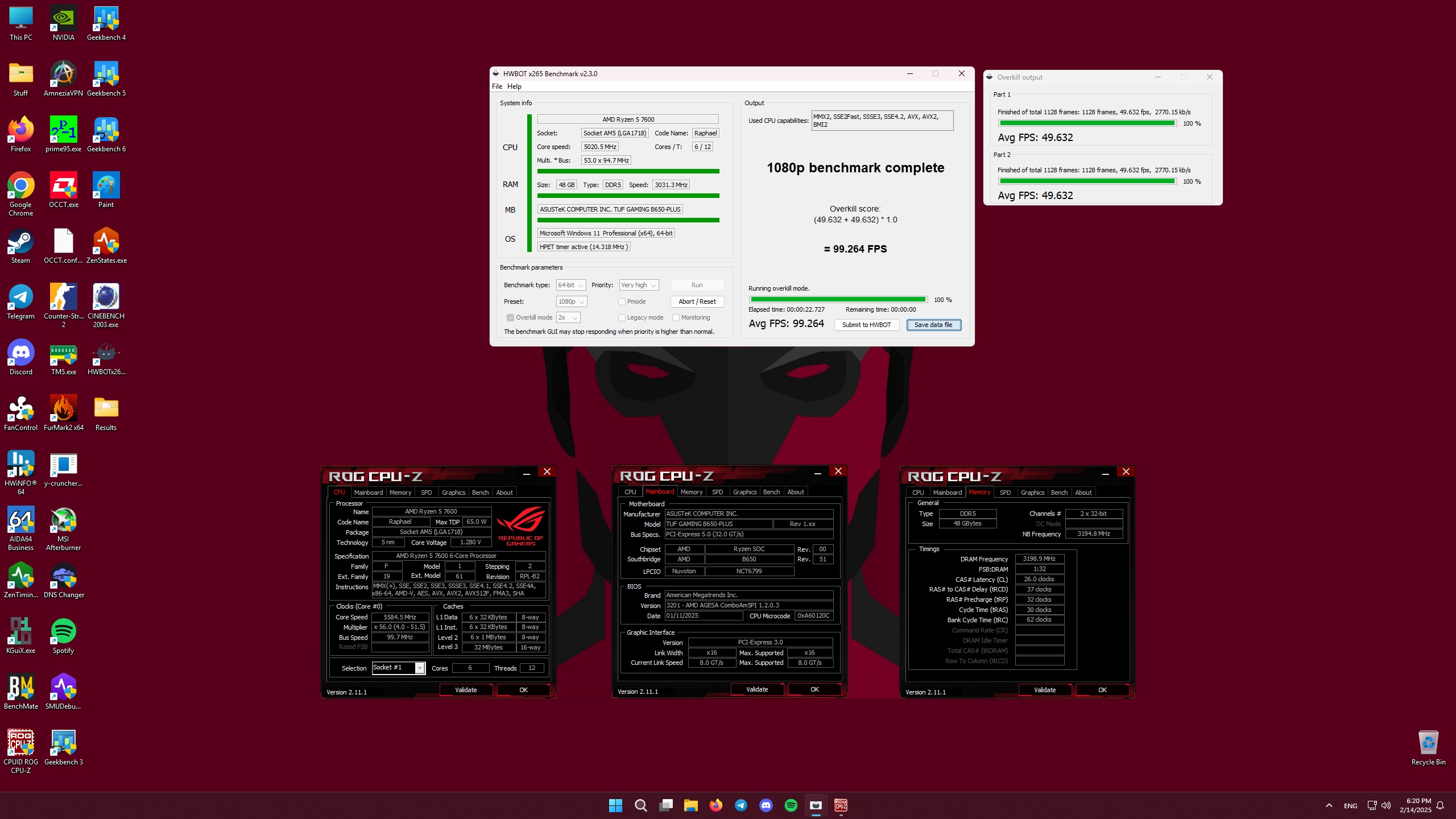
Task: Click OK in middle CPU-Z window
Action: pos(814,689)
